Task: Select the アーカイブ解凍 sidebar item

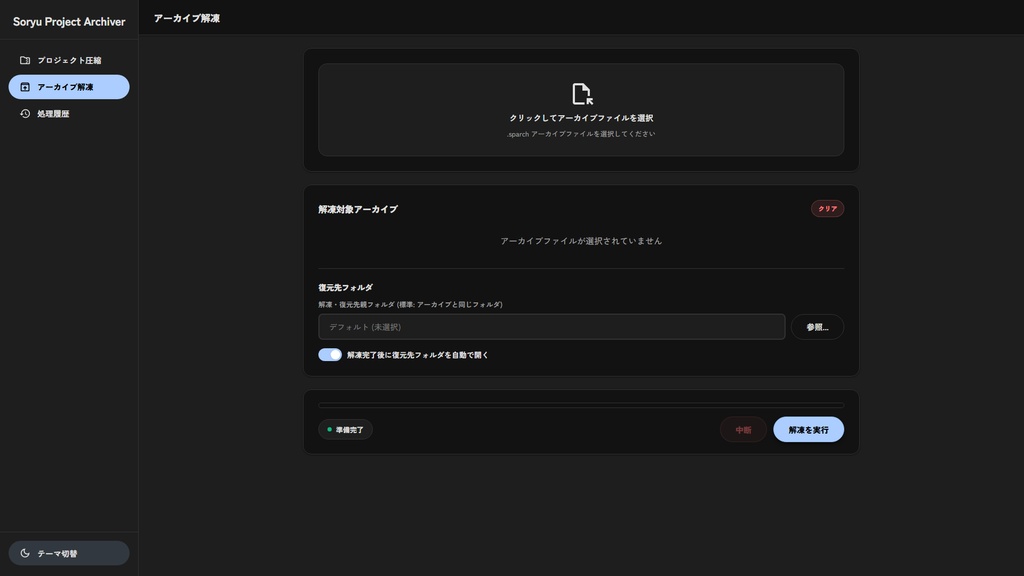Action: [x=69, y=87]
